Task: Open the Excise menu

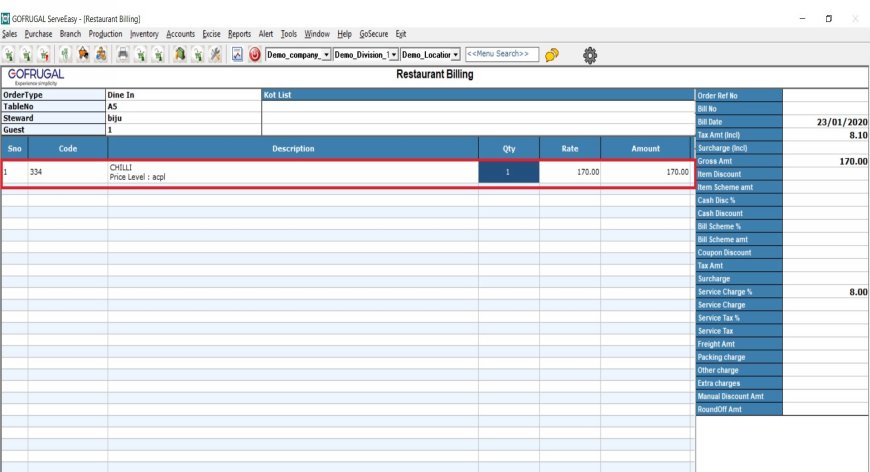Action: click(211, 34)
